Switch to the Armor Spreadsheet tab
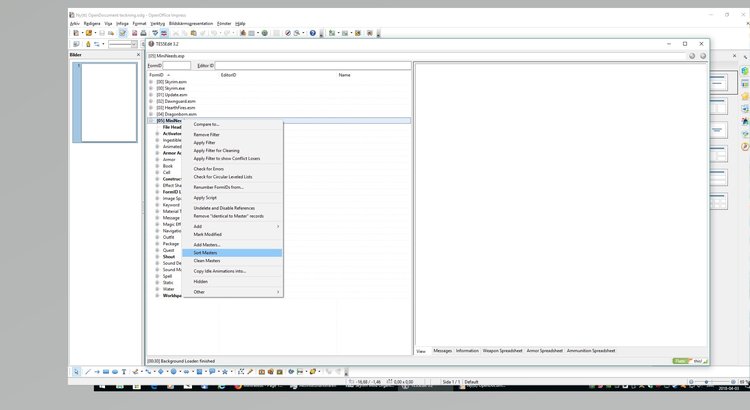 coord(544,351)
